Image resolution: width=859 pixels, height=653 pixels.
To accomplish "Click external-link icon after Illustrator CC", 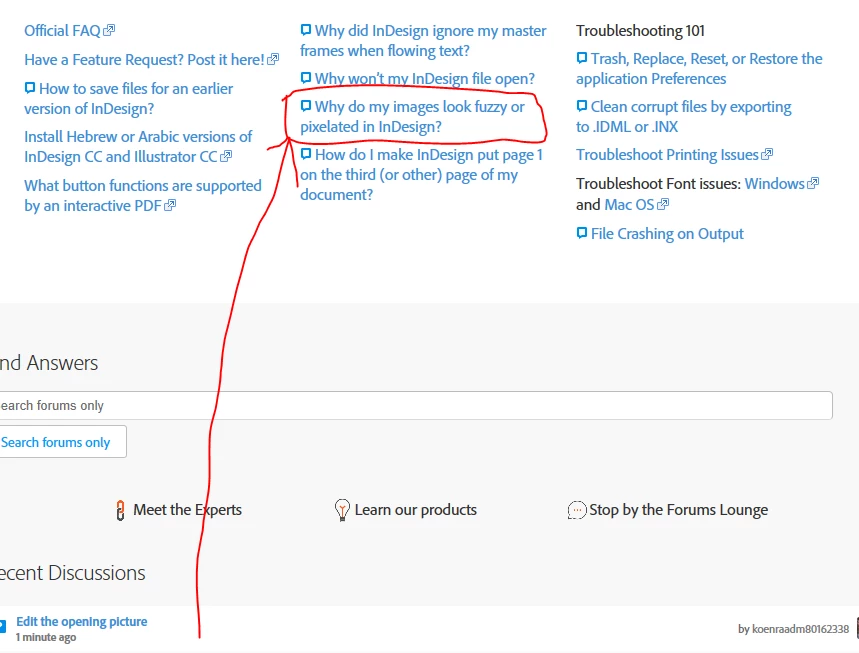I will (x=226, y=156).
